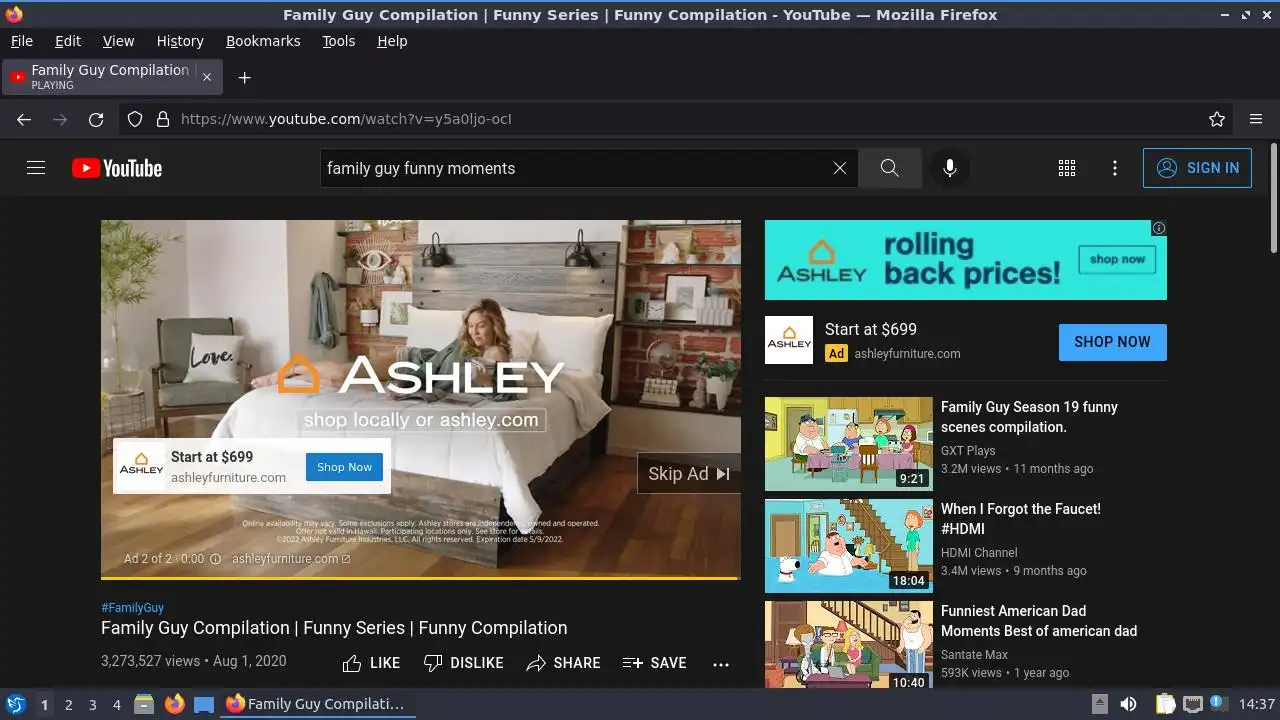Click the Ashley rolling back prices banner
Viewport: 1280px width, 720px height.
[966, 260]
